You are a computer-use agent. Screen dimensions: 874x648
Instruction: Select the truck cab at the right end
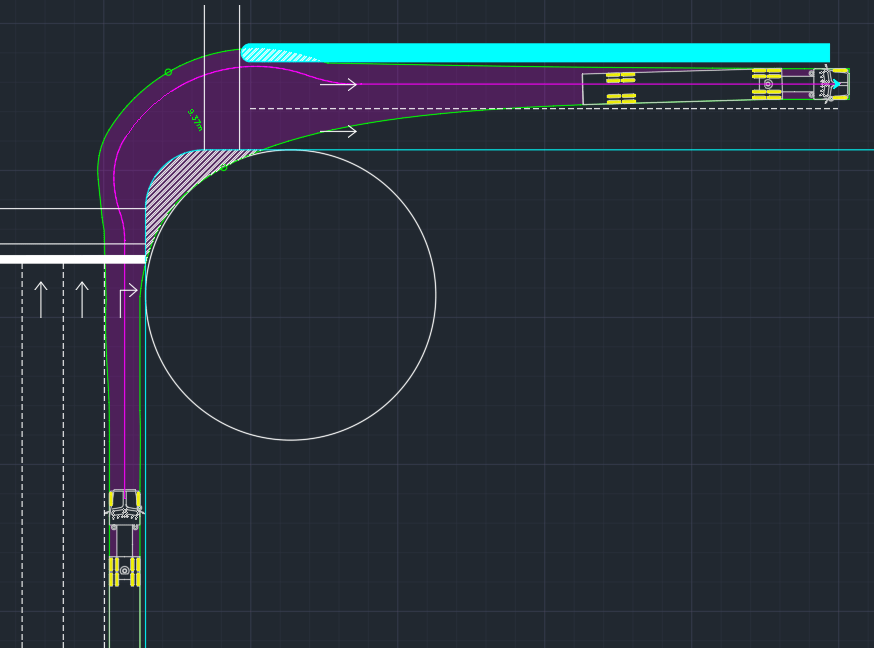[830, 84]
